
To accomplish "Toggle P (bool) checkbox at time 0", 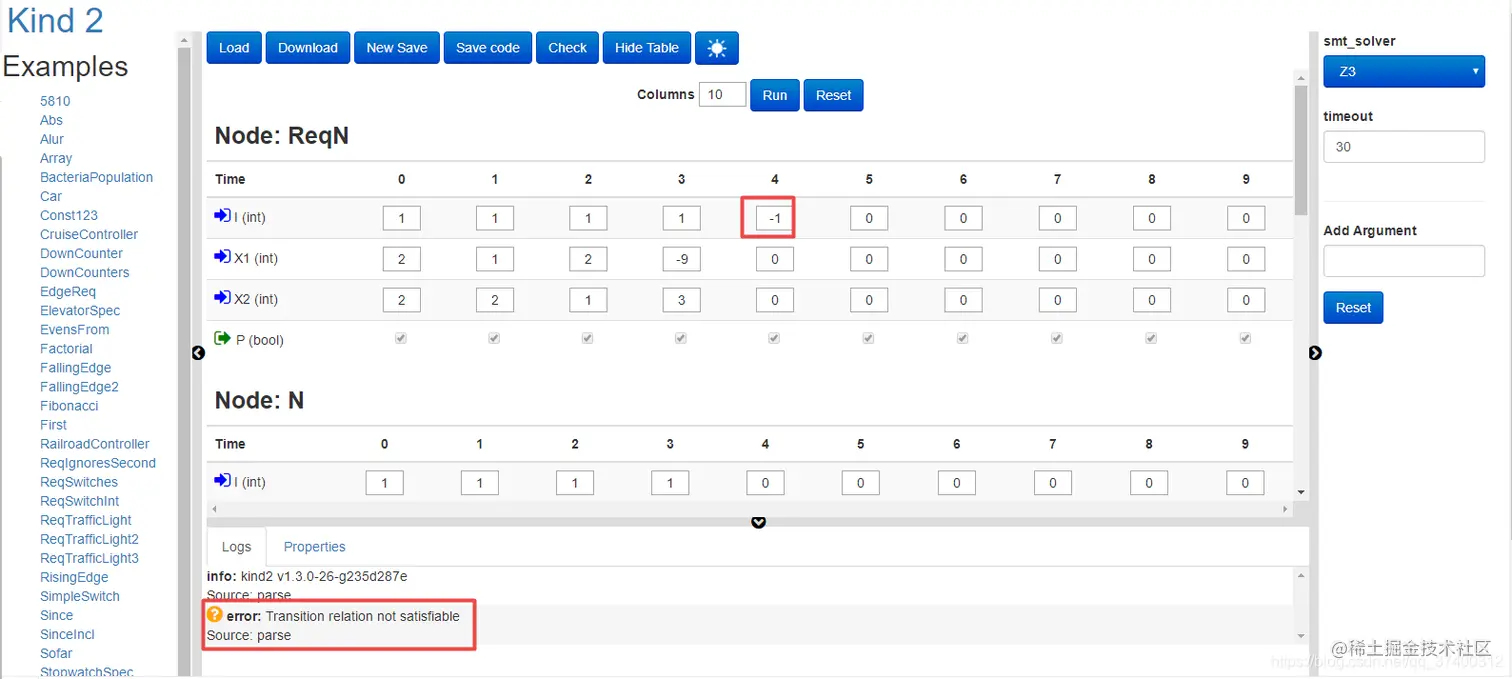I will pos(401,339).
